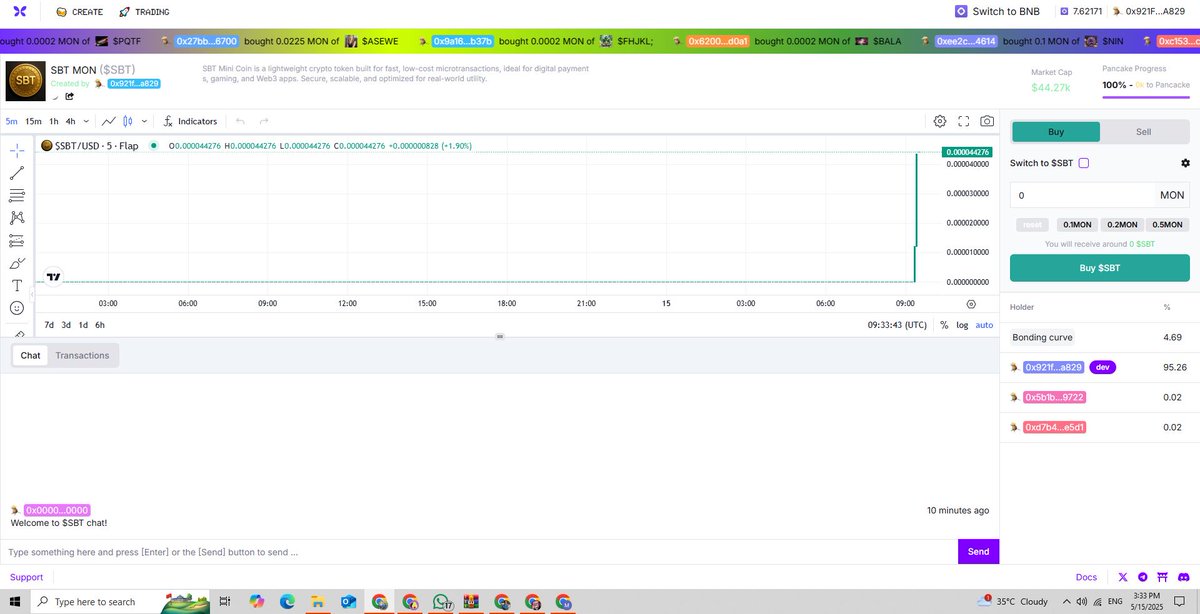
Task: Click Switch to BNB button
Action: [x=997, y=12]
